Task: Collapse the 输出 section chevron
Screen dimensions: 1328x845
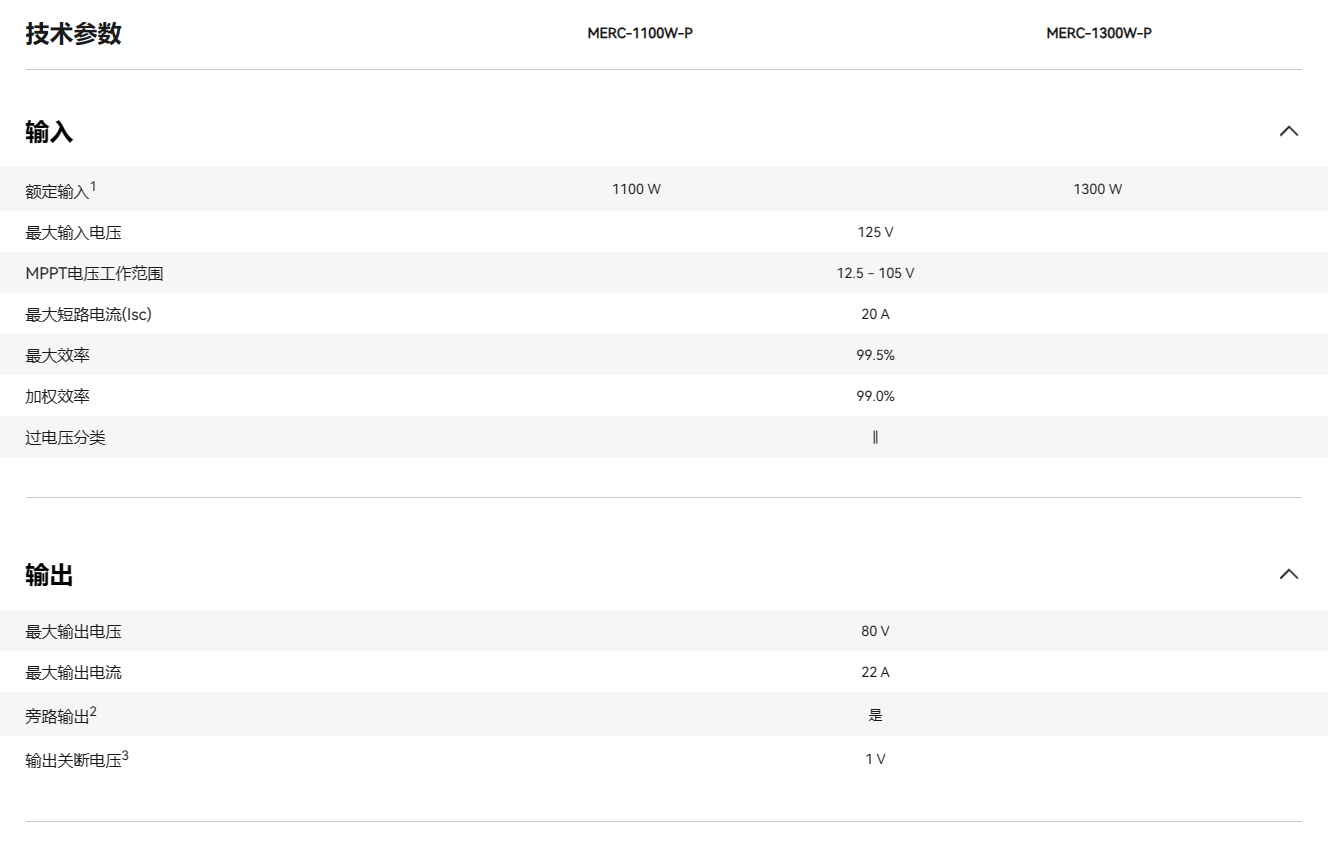Action: pos(1289,574)
